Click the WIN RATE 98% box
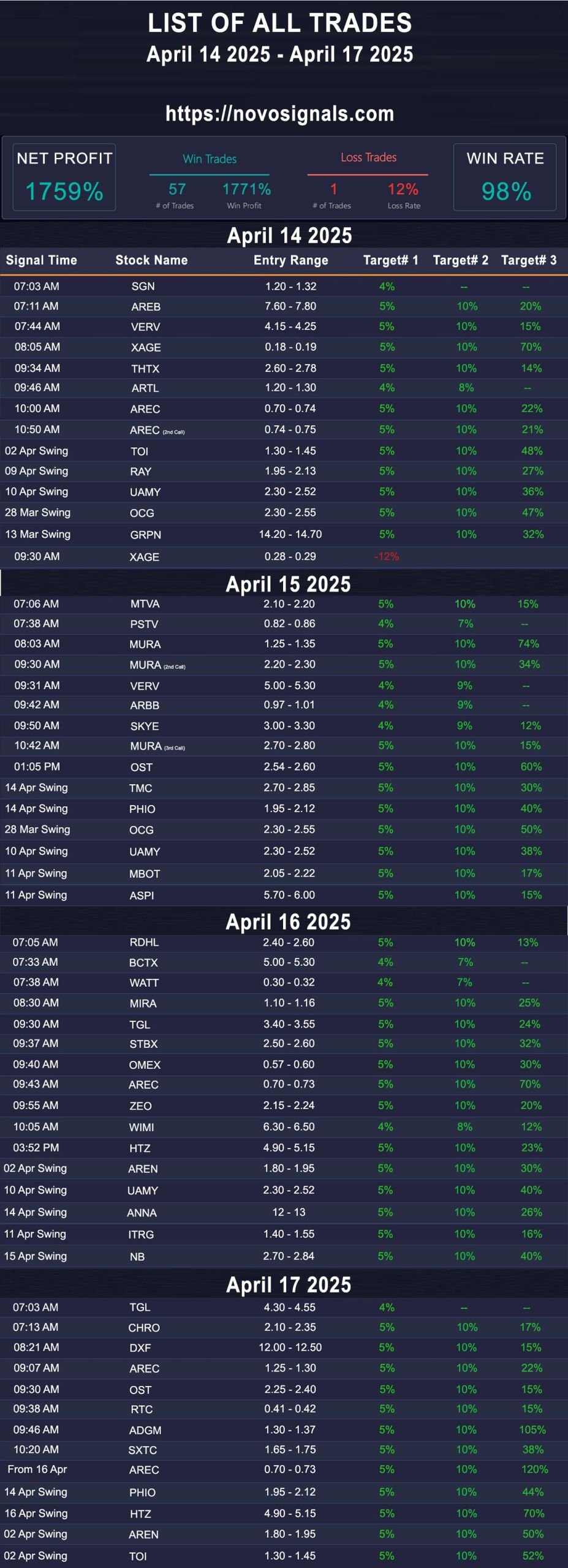 (505, 177)
